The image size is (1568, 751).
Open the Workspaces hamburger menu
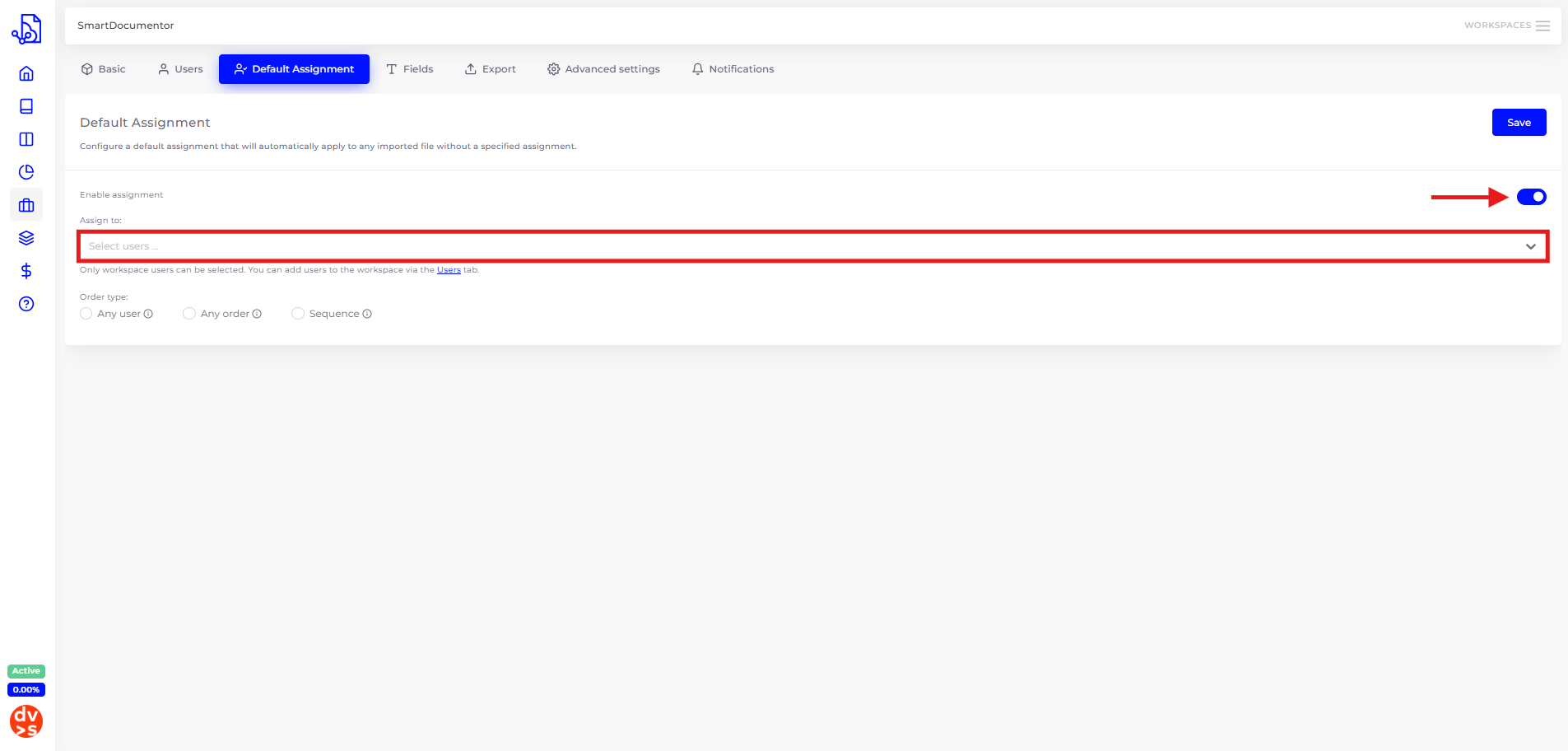point(1542,26)
